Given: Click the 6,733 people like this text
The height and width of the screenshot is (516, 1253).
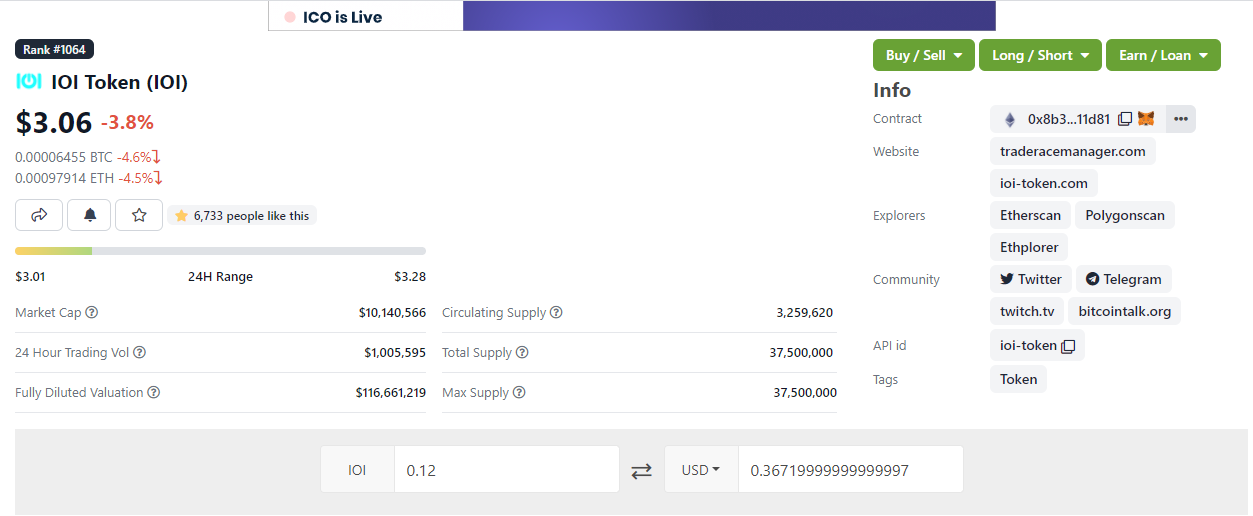Looking at the screenshot, I should 251,216.
